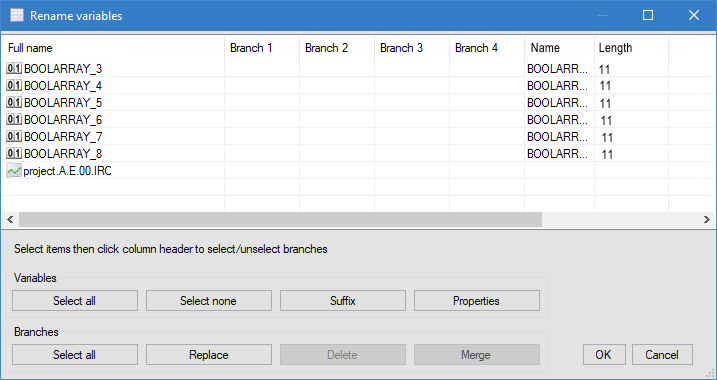Click the Branch 1 column header
The width and height of the screenshot is (717, 380).
(x=262, y=48)
